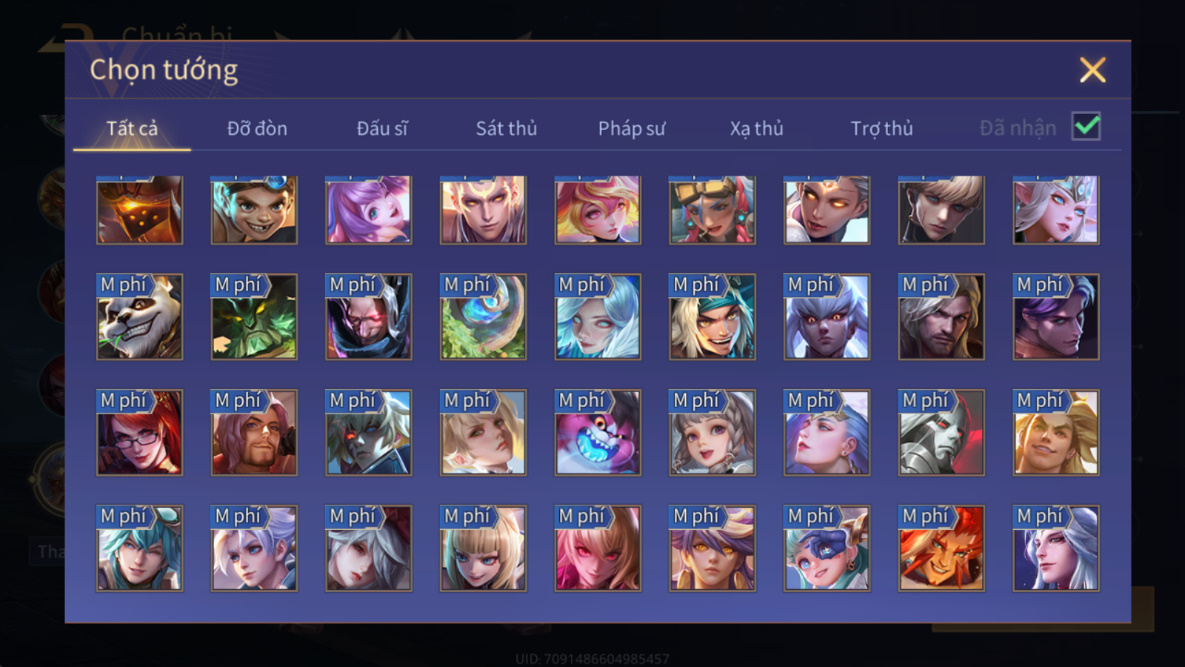Select the swirling dragon hero portrait
The image size is (1185, 667).
pos(483,317)
